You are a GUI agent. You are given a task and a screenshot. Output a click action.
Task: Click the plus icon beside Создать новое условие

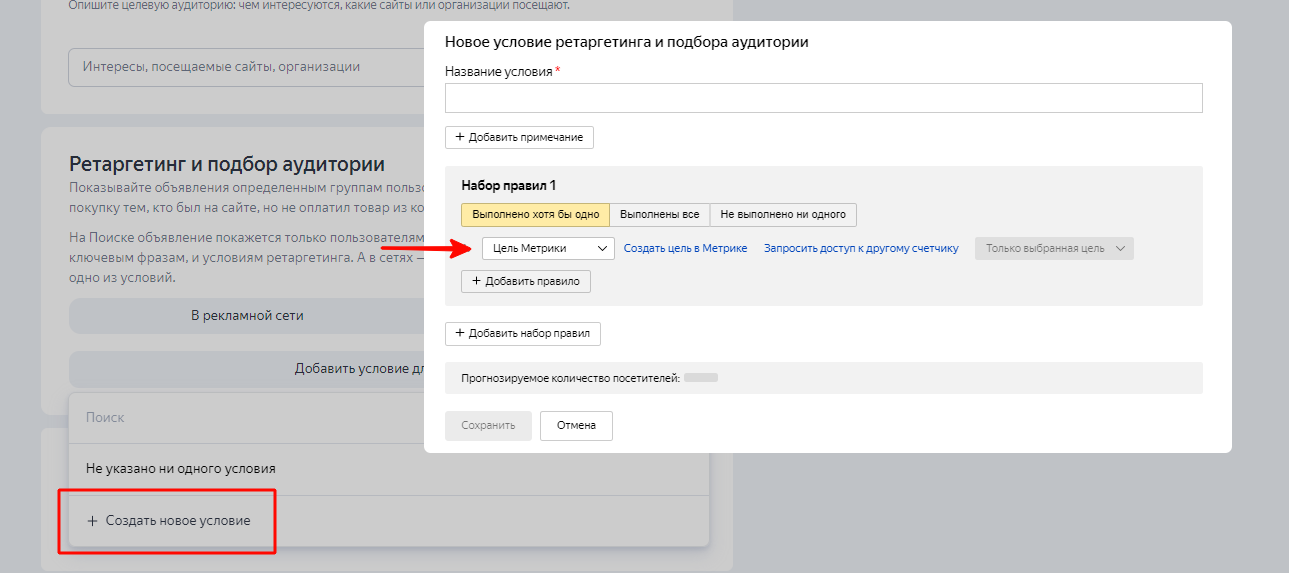[93, 521]
